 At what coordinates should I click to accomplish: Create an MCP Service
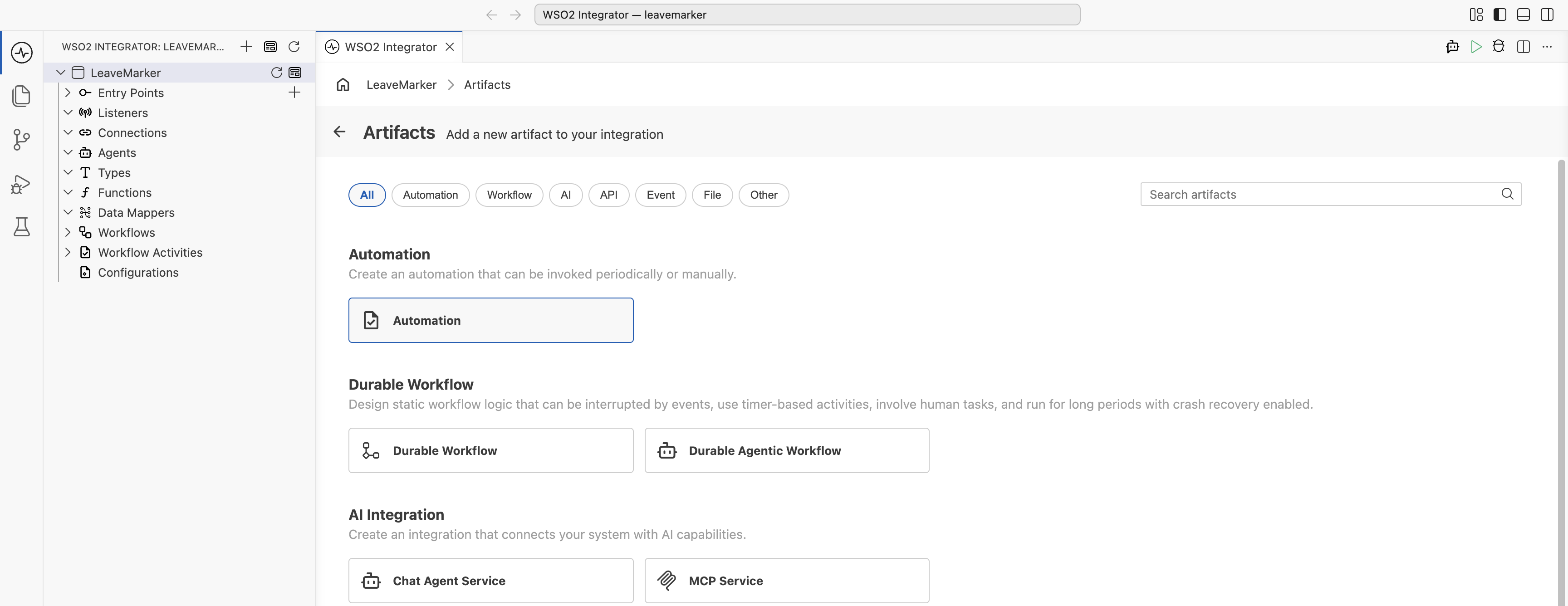point(786,581)
